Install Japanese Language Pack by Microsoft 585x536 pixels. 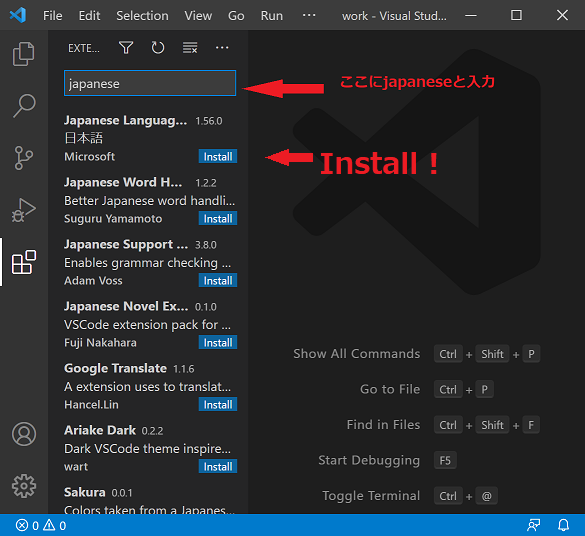pyautogui.click(x=218, y=157)
